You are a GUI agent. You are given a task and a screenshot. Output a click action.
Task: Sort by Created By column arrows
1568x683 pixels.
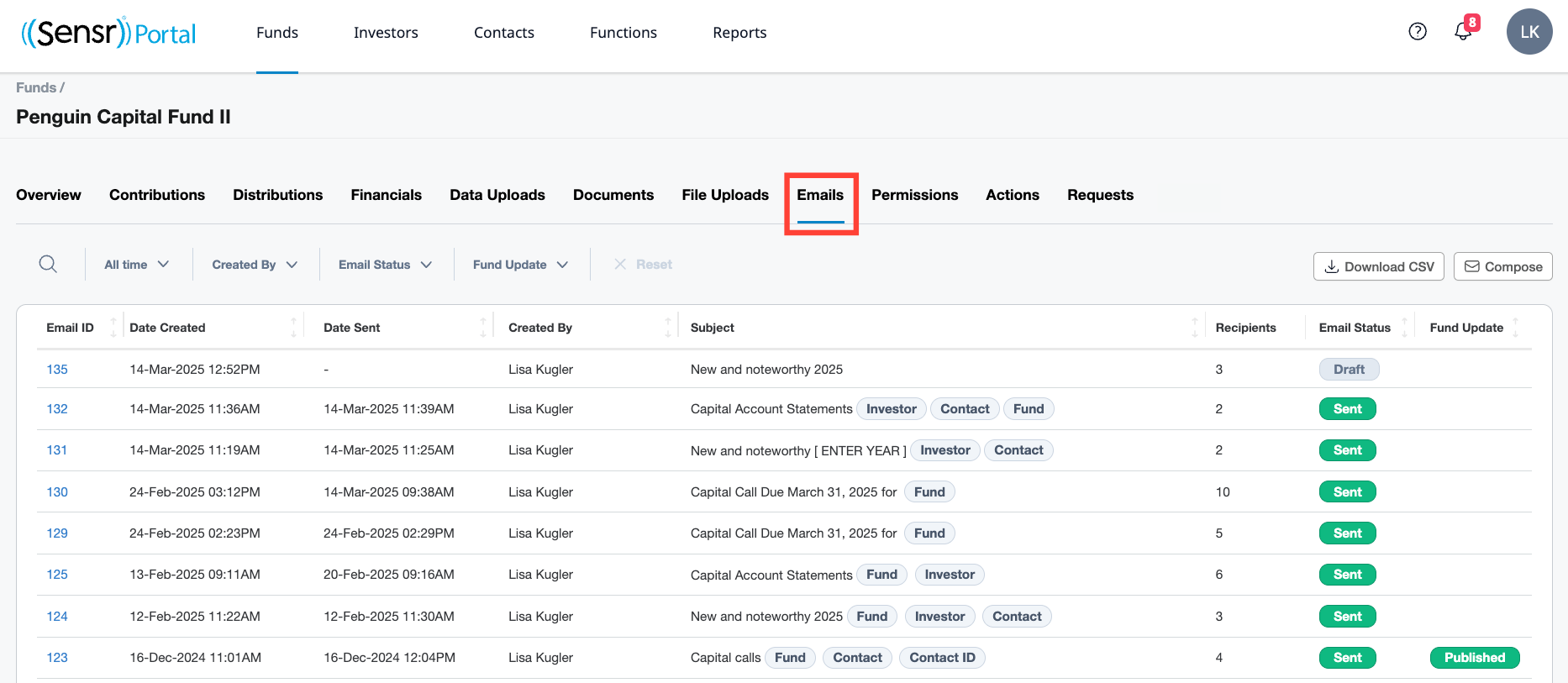click(668, 328)
